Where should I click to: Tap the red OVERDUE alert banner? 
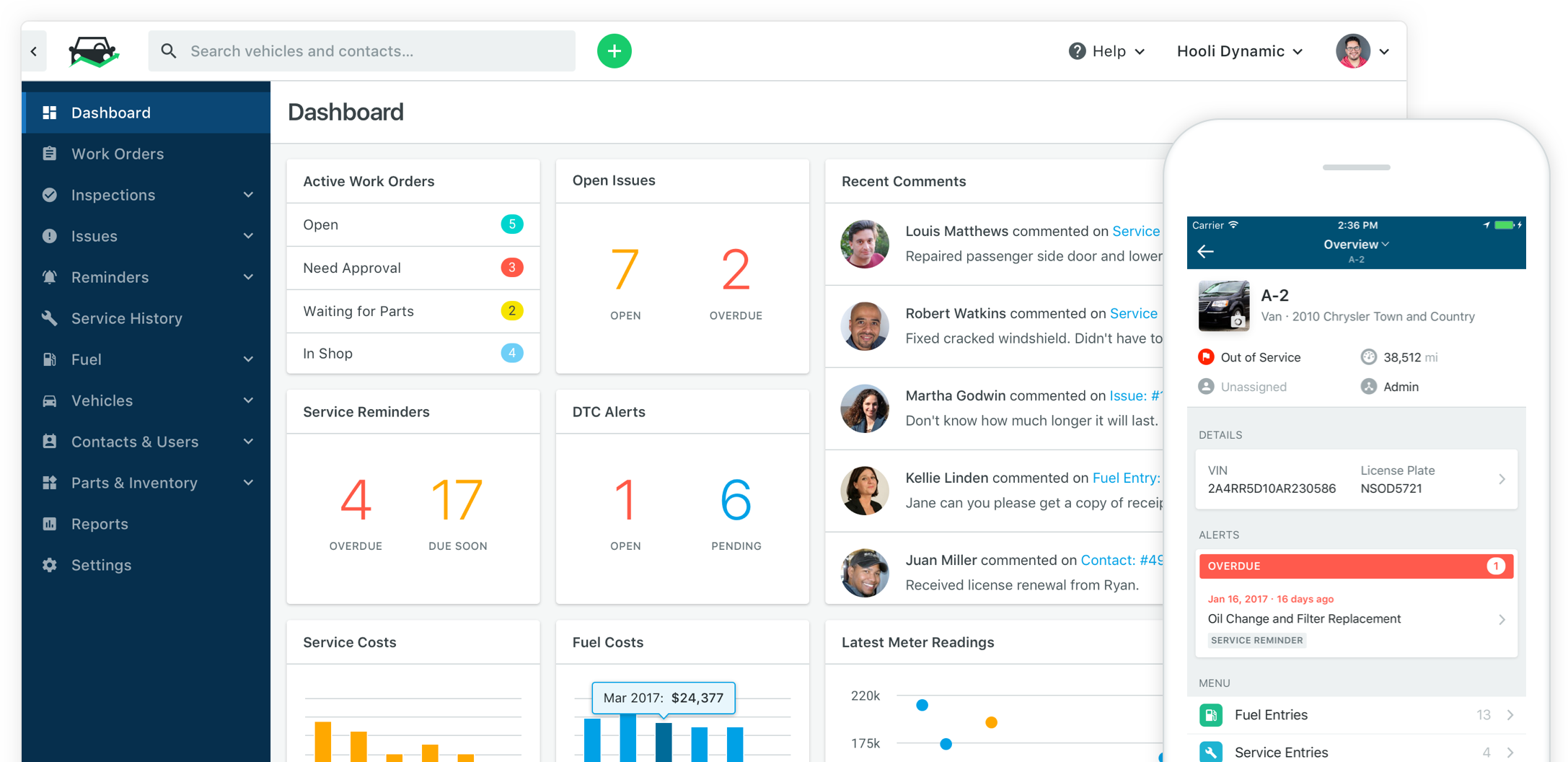pyautogui.click(x=1356, y=566)
